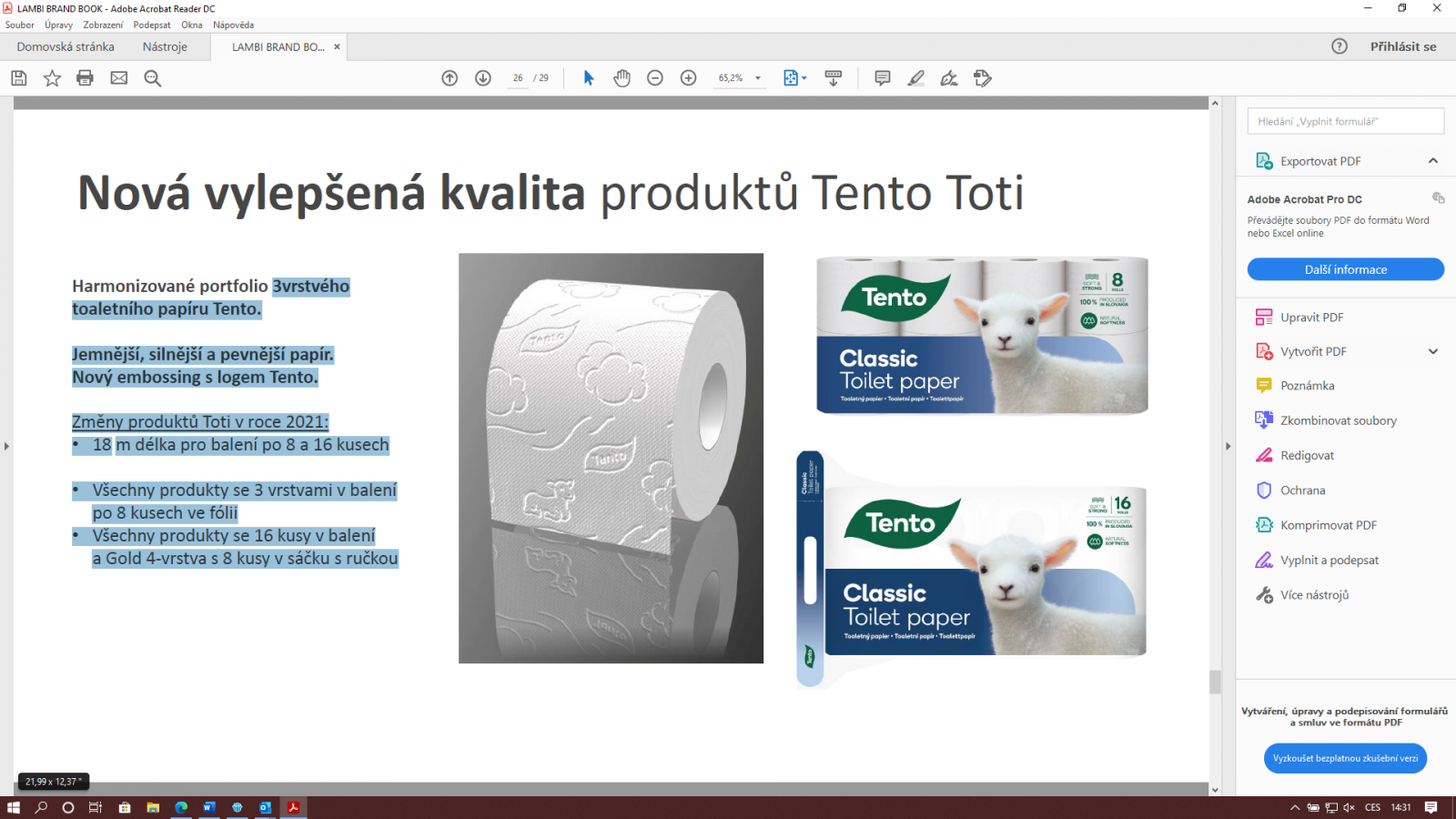This screenshot has height=819, width=1456.
Task: Click Přihlásit se link
Action: [x=1403, y=46]
